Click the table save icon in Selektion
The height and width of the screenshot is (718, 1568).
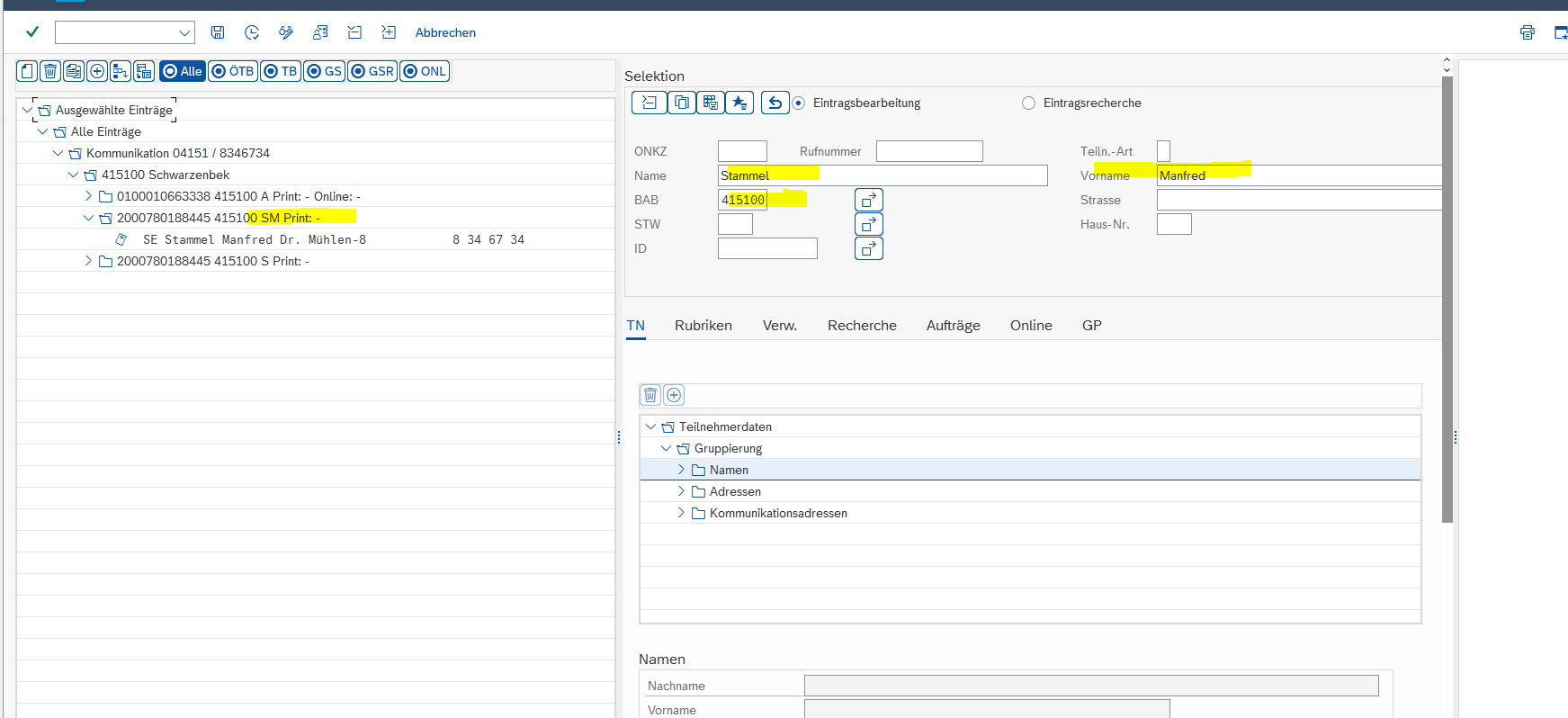tap(711, 103)
